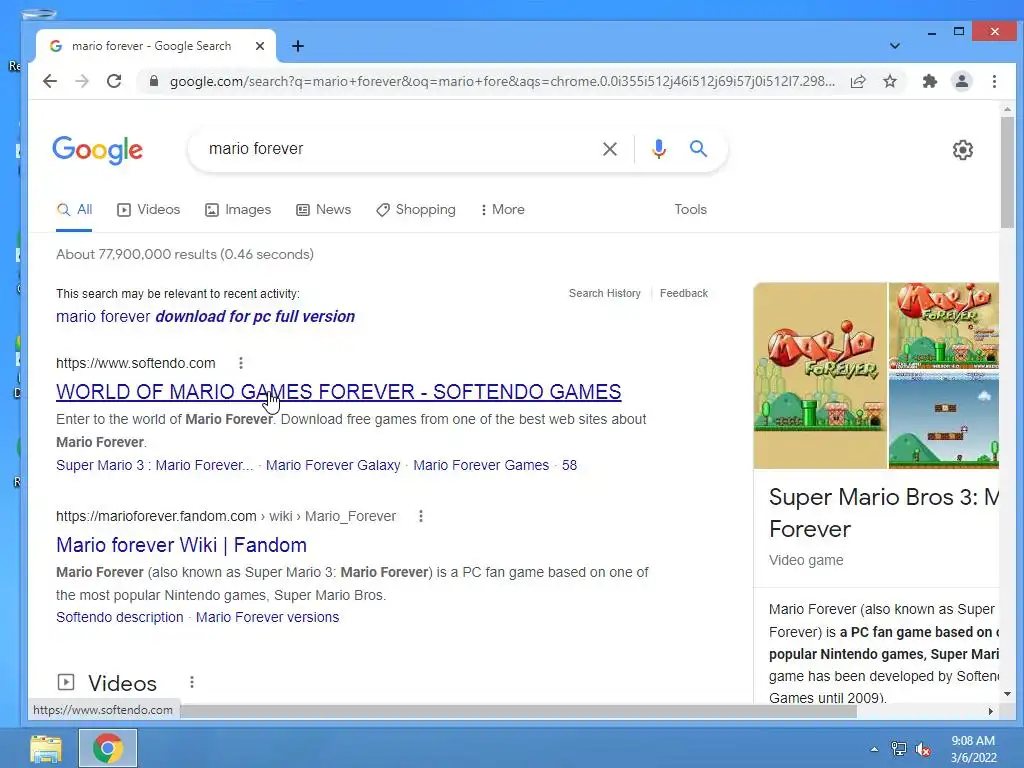Screen dimensions: 1024x768
Task: Go back using the browser back arrow
Action: point(50,81)
